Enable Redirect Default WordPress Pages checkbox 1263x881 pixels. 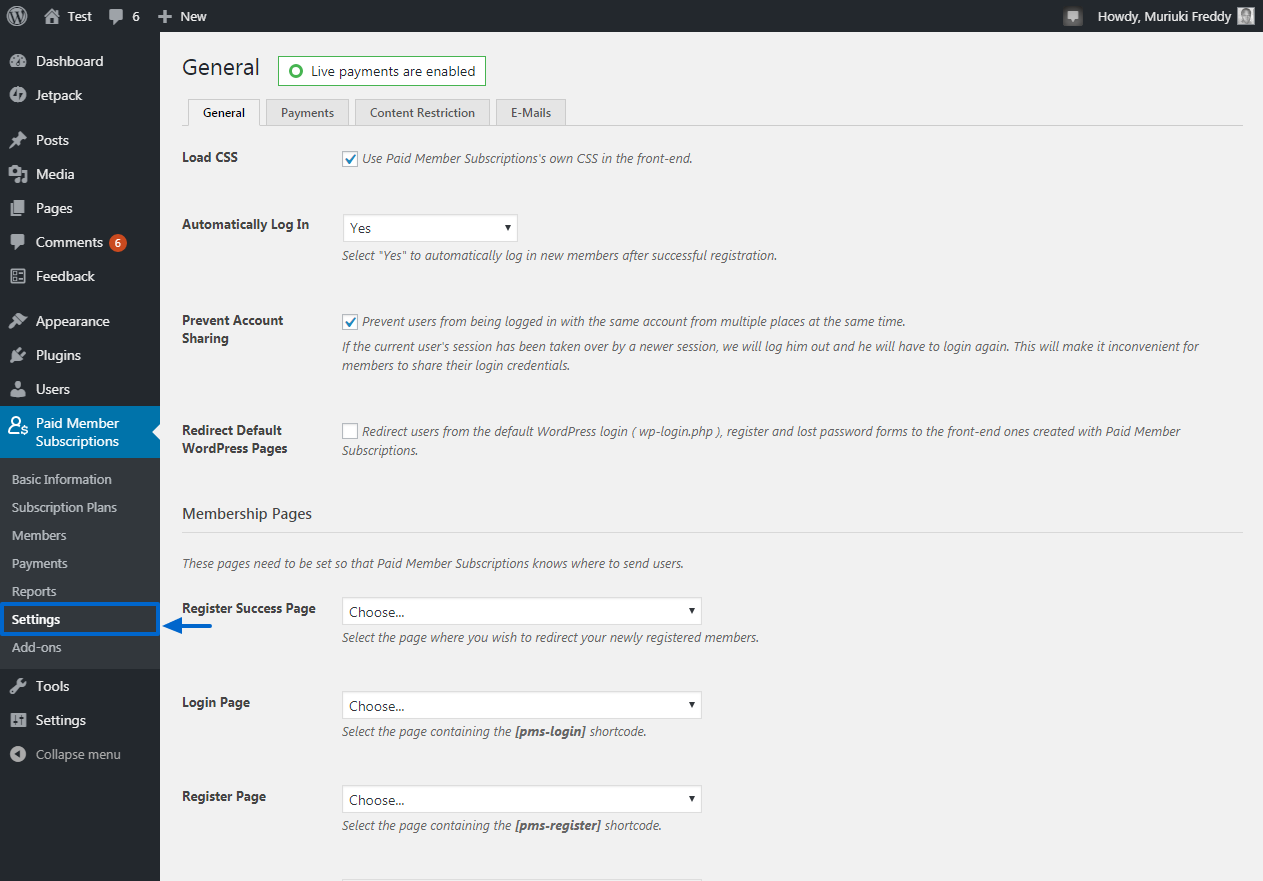[x=350, y=431]
